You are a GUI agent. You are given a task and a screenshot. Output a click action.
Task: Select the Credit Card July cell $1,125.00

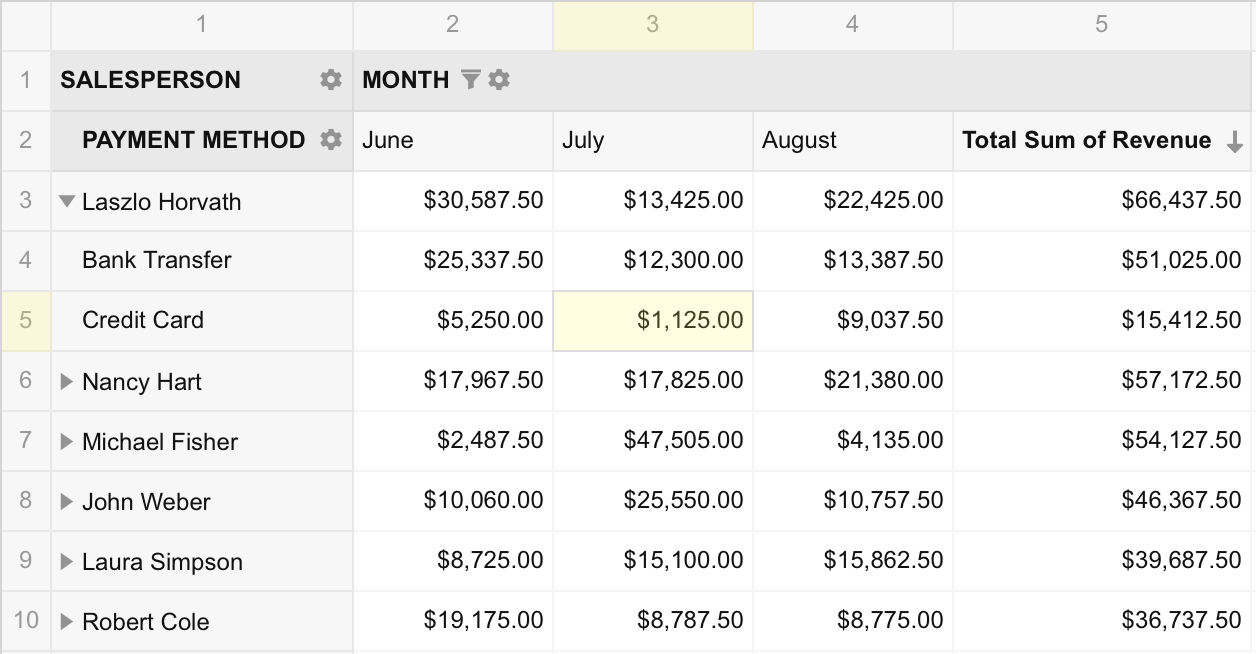click(652, 320)
